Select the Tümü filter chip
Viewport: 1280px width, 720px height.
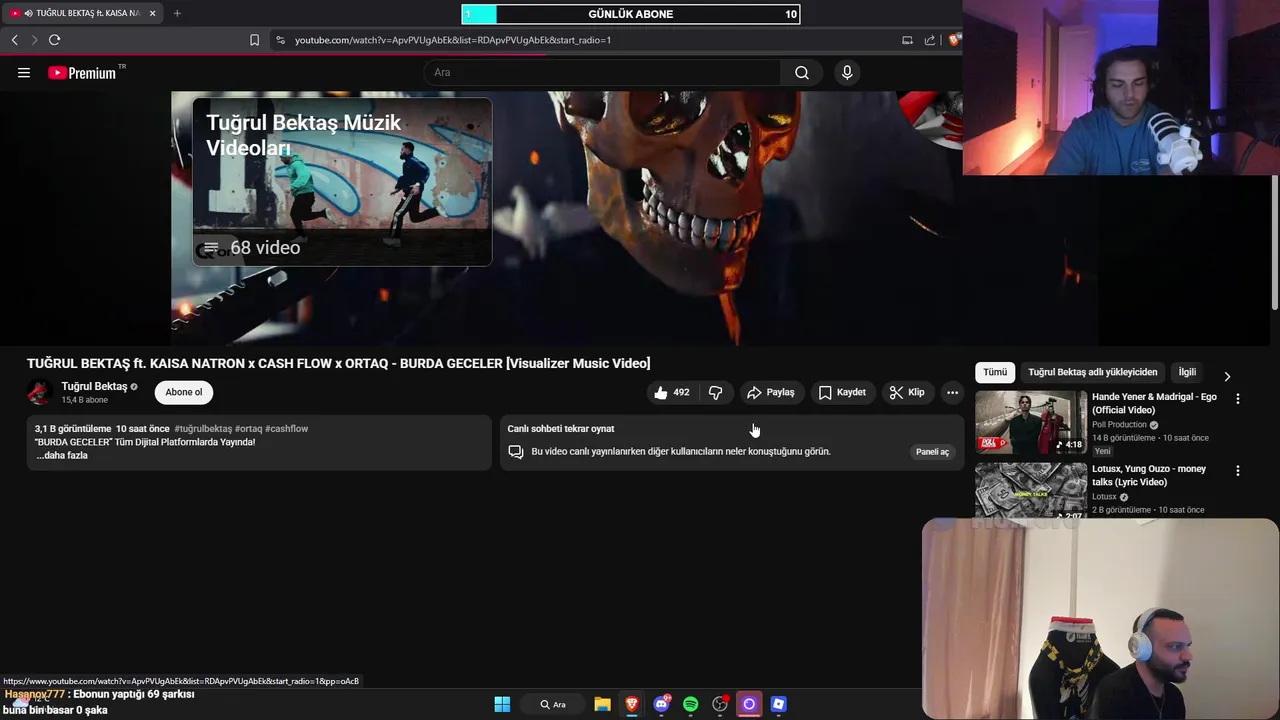pyautogui.click(x=995, y=372)
